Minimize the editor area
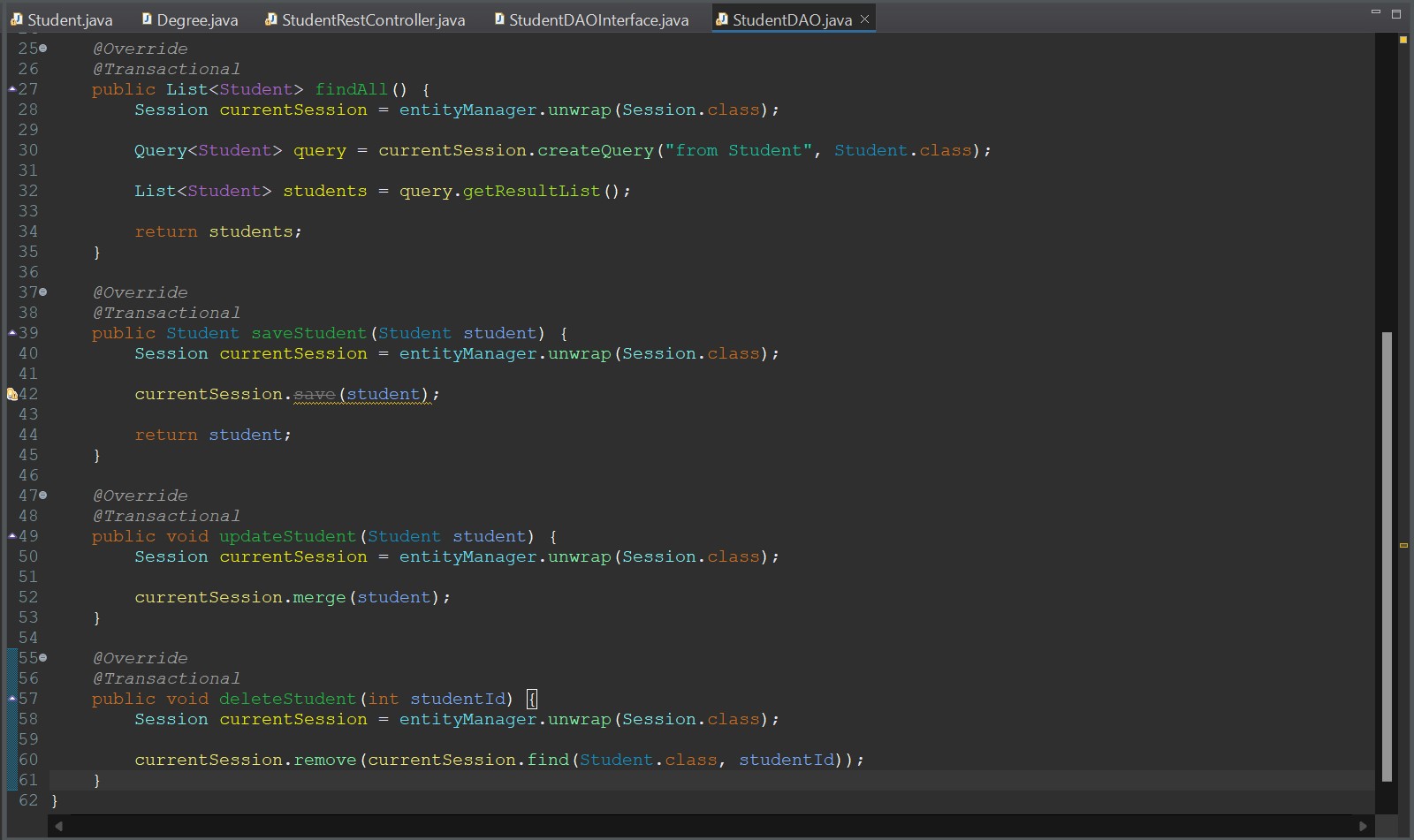The width and height of the screenshot is (1414, 840). pos(1375,12)
